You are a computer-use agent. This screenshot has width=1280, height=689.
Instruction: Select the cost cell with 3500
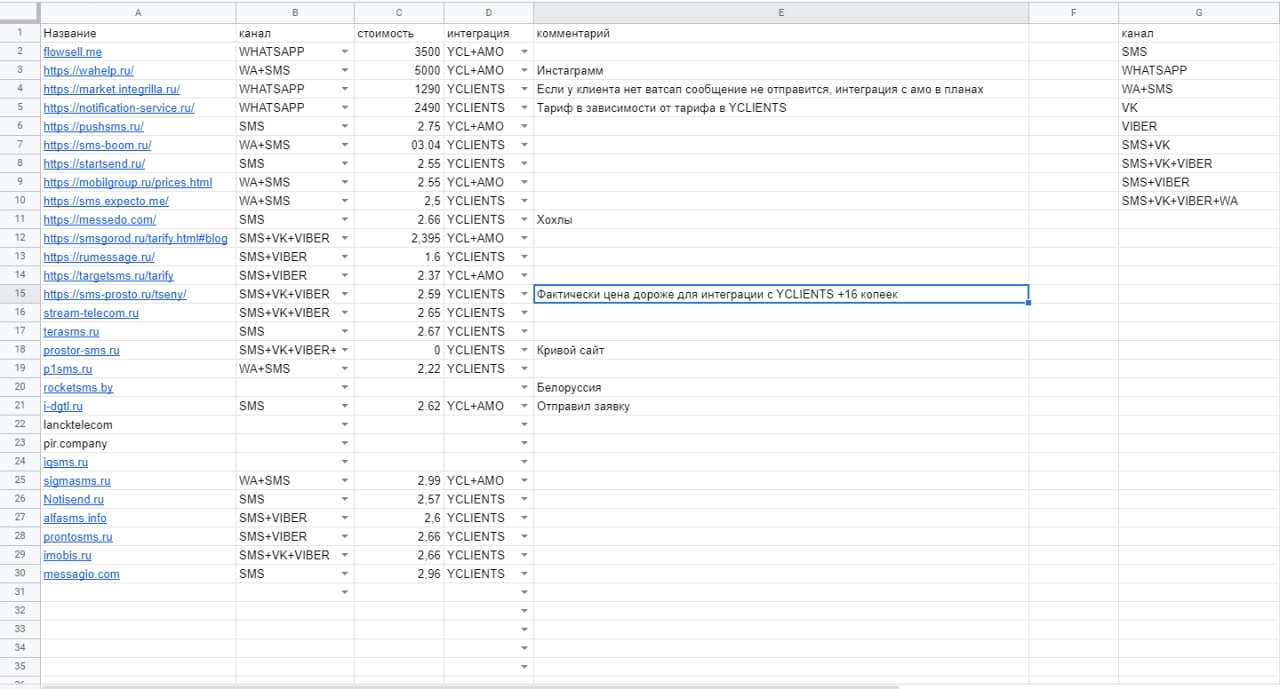[399, 52]
